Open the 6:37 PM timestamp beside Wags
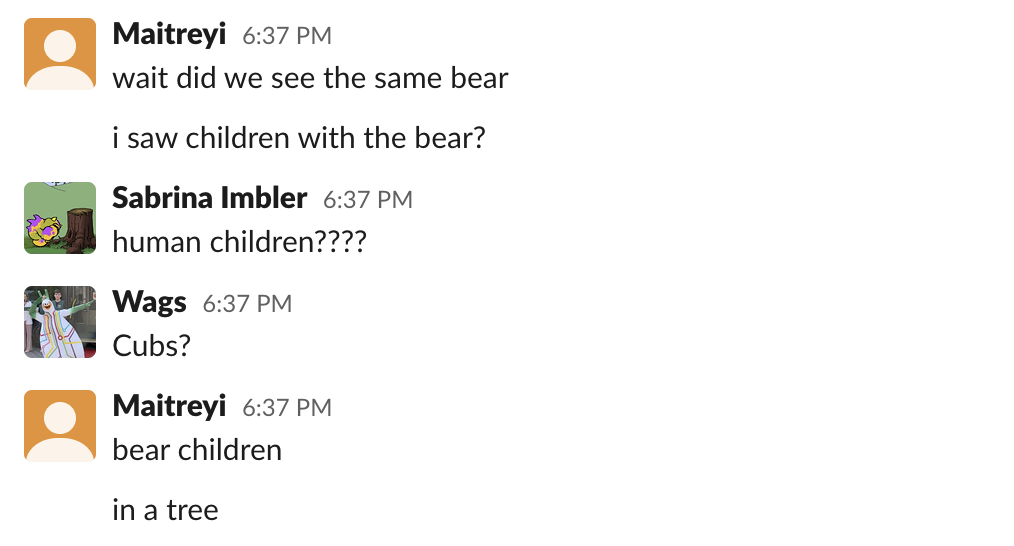This screenshot has height=546, width=1014. coord(248,303)
